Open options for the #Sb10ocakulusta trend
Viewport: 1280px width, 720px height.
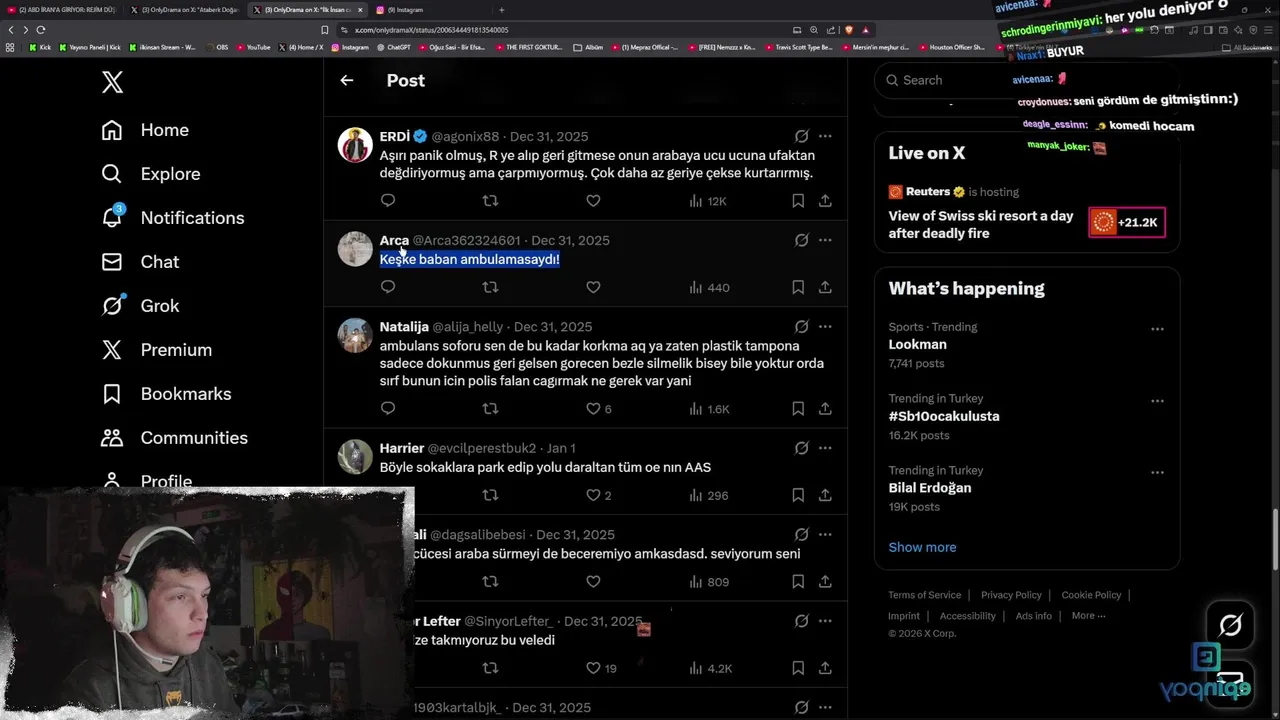(x=1157, y=401)
